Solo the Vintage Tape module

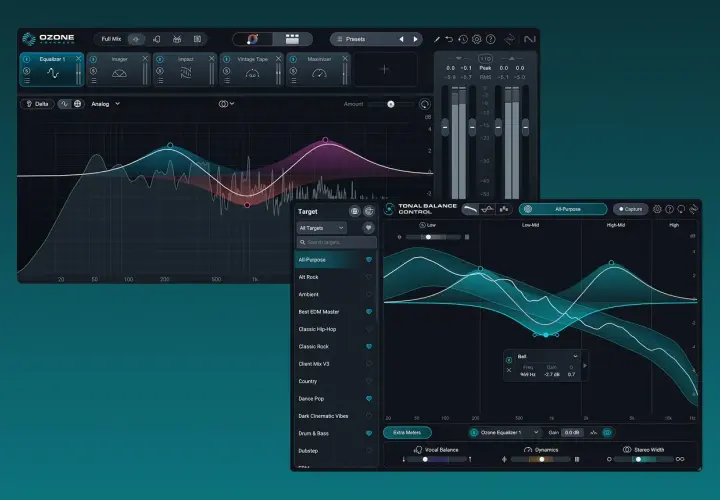point(226,71)
